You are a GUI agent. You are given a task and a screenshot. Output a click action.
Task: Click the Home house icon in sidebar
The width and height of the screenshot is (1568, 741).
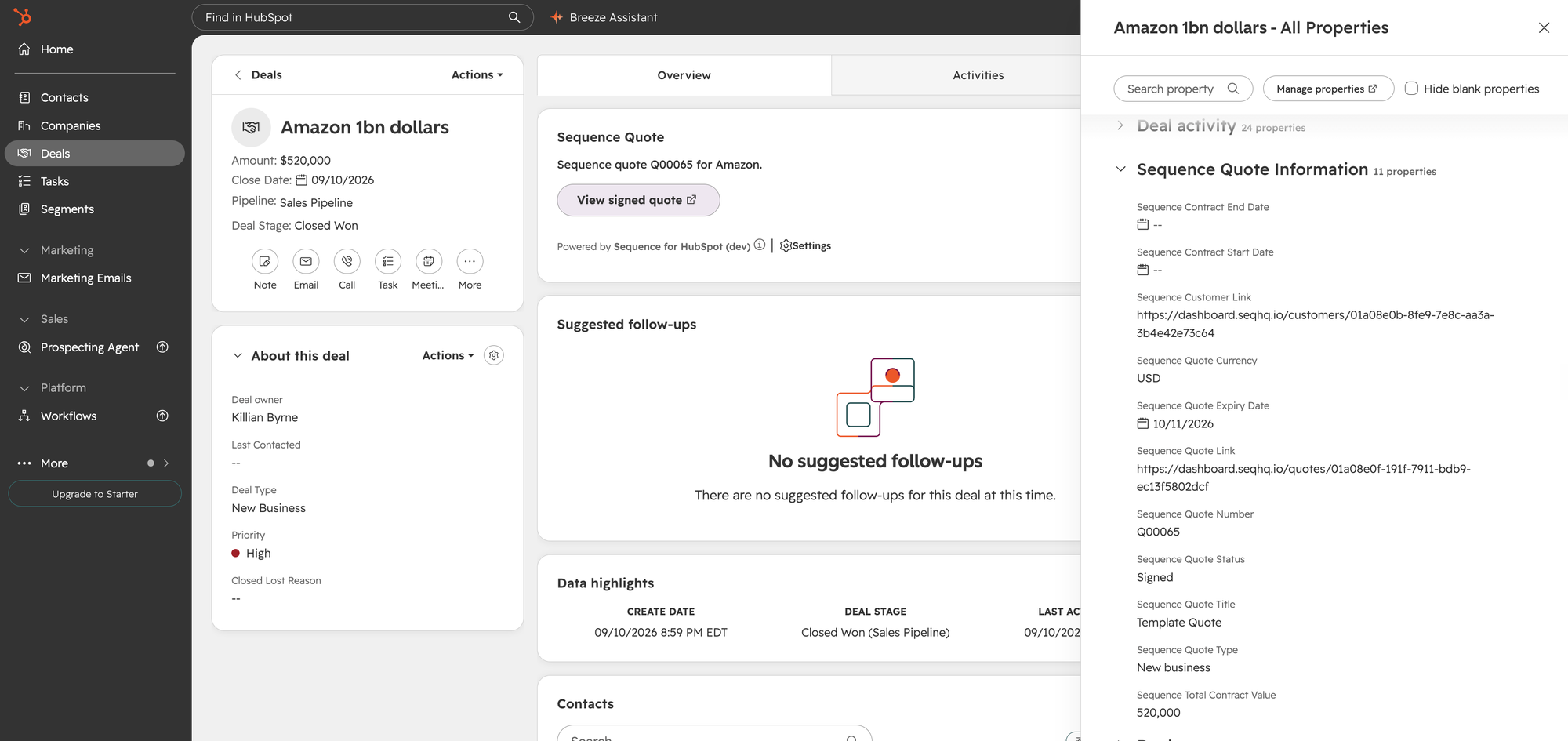pyautogui.click(x=24, y=49)
